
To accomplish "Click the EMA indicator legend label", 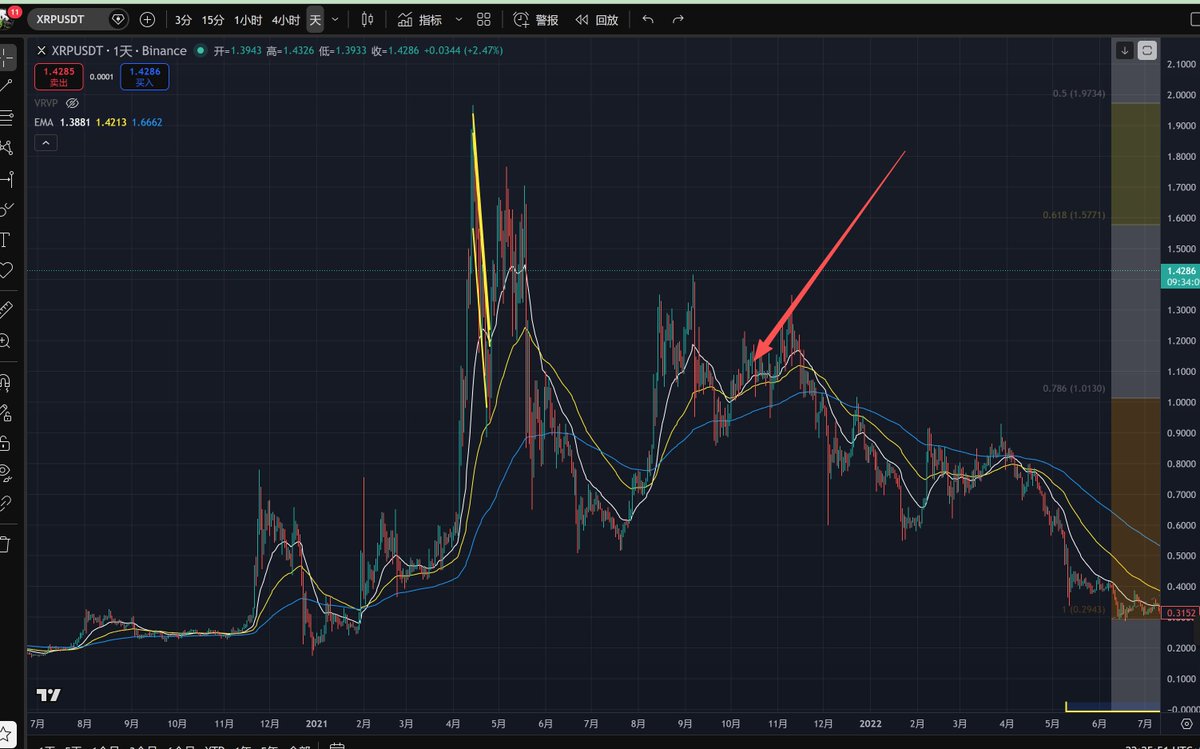I will point(42,122).
